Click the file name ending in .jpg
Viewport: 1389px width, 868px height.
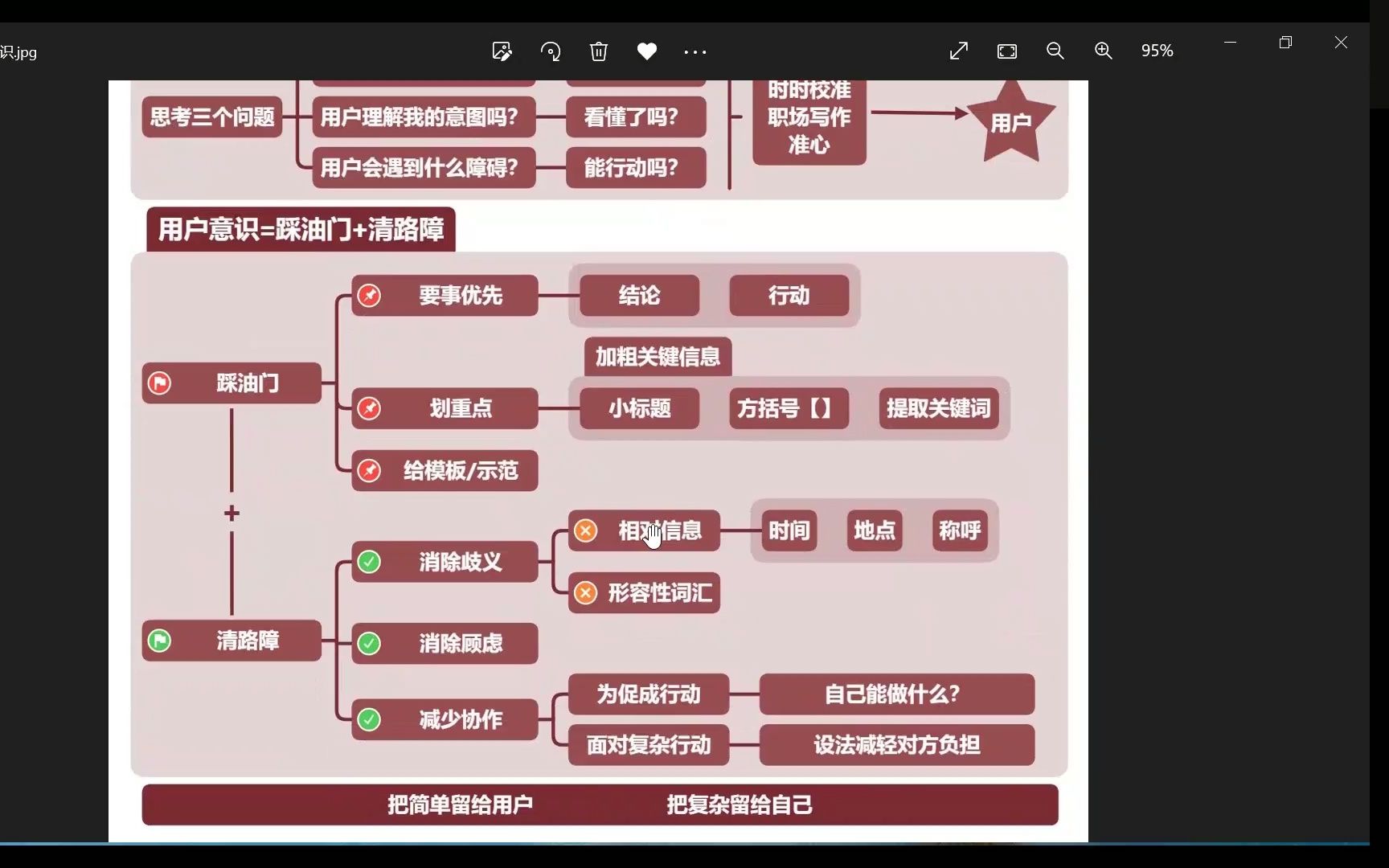[x=18, y=52]
